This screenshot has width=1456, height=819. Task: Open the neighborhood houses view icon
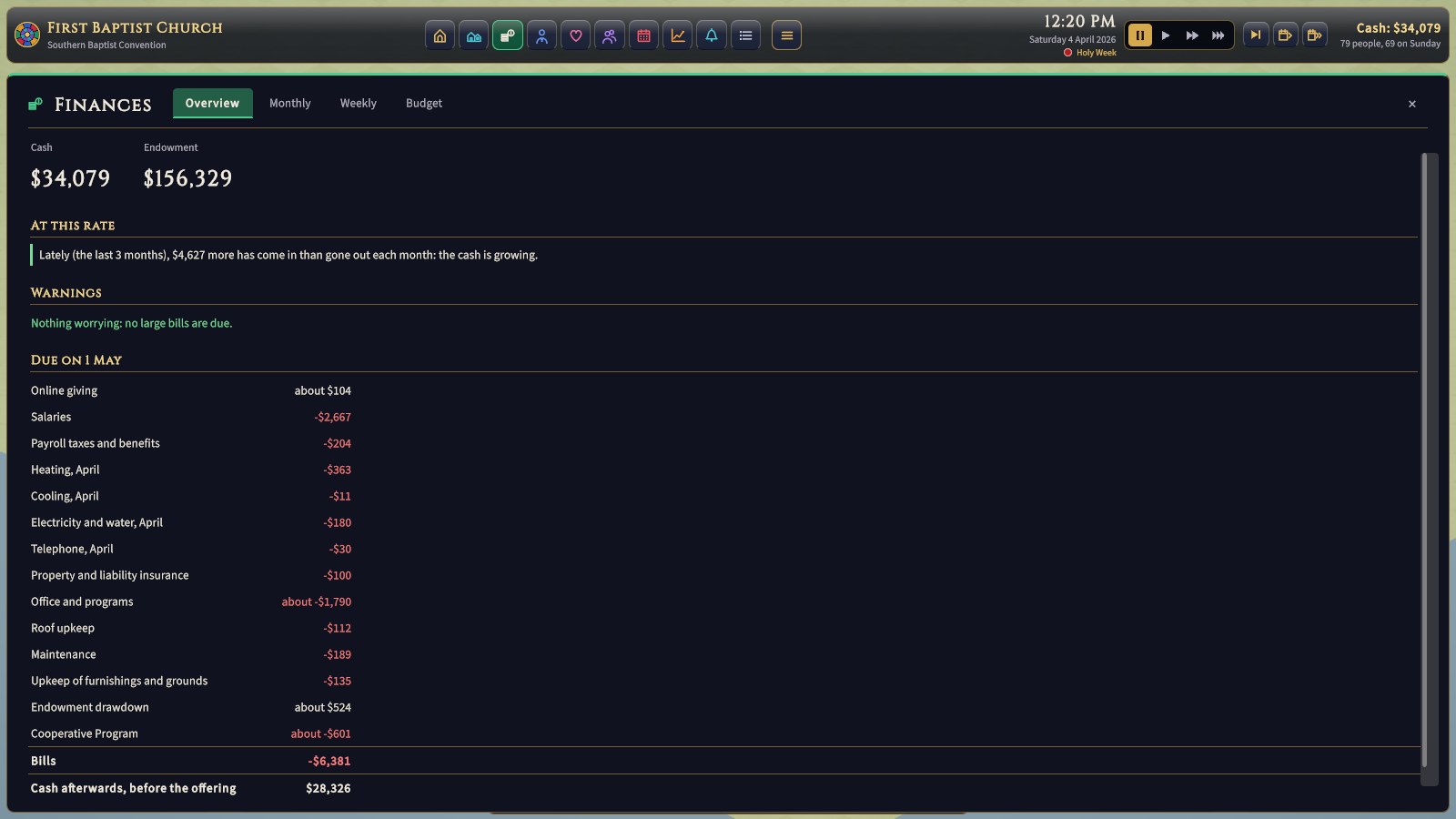[473, 35]
